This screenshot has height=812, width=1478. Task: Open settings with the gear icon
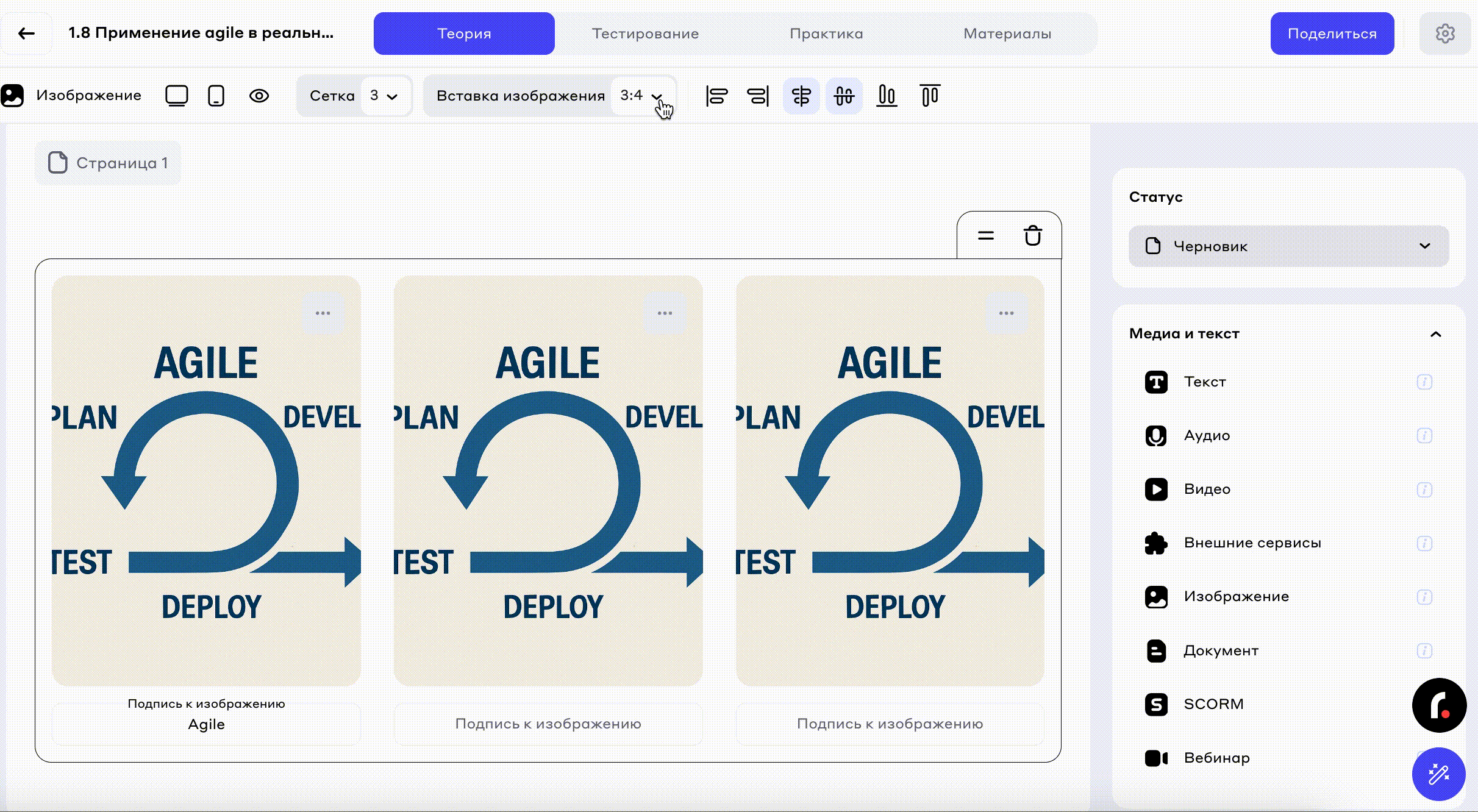pos(1444,34)
